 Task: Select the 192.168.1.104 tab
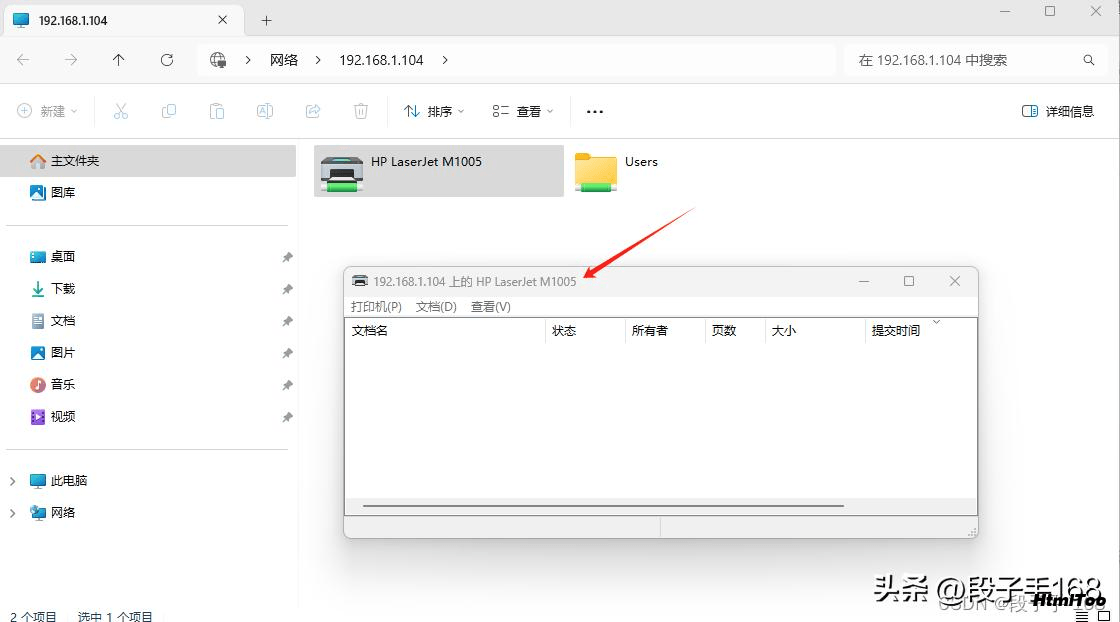(124, 20)
